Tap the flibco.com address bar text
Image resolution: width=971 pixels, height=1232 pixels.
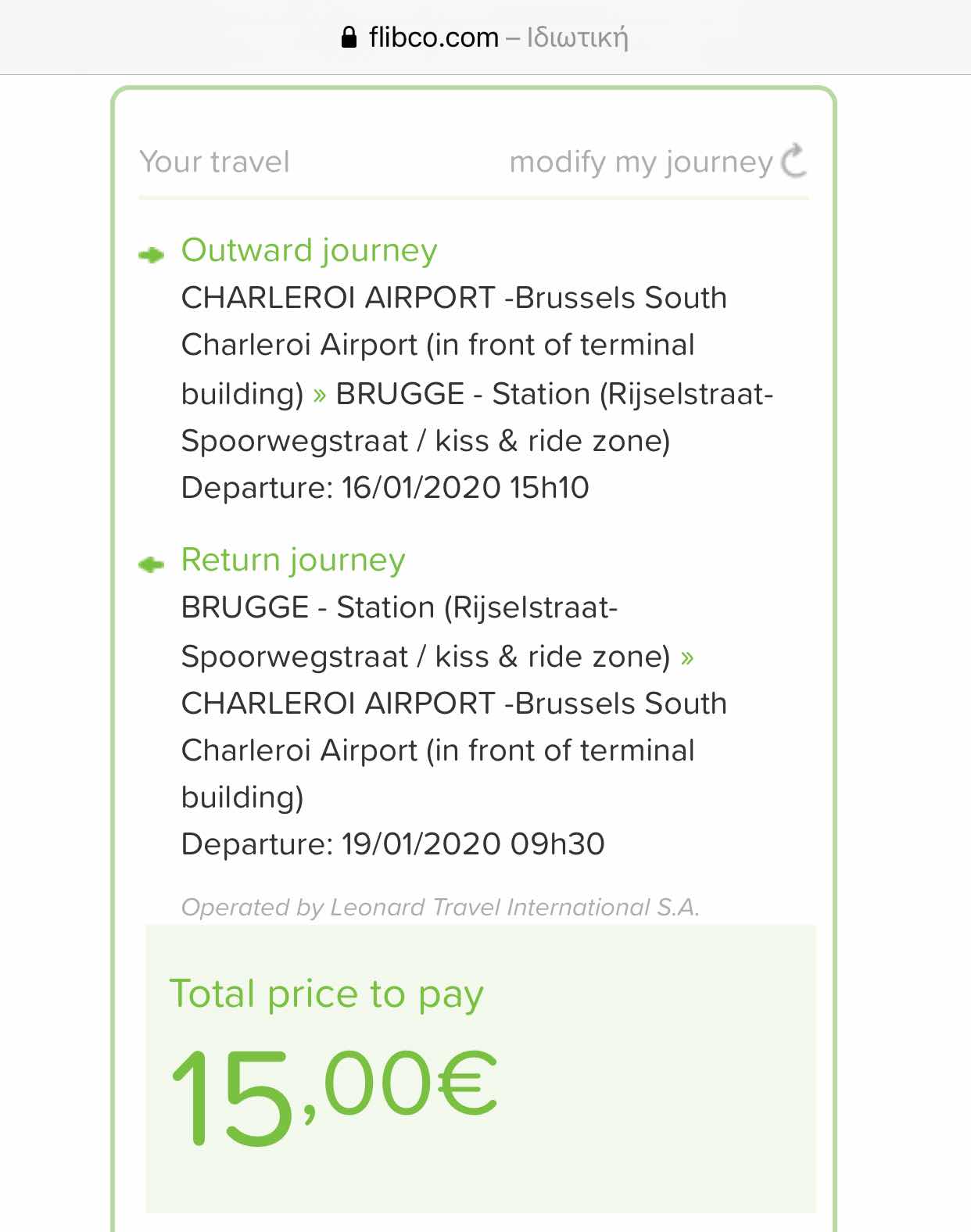[433, 37]
